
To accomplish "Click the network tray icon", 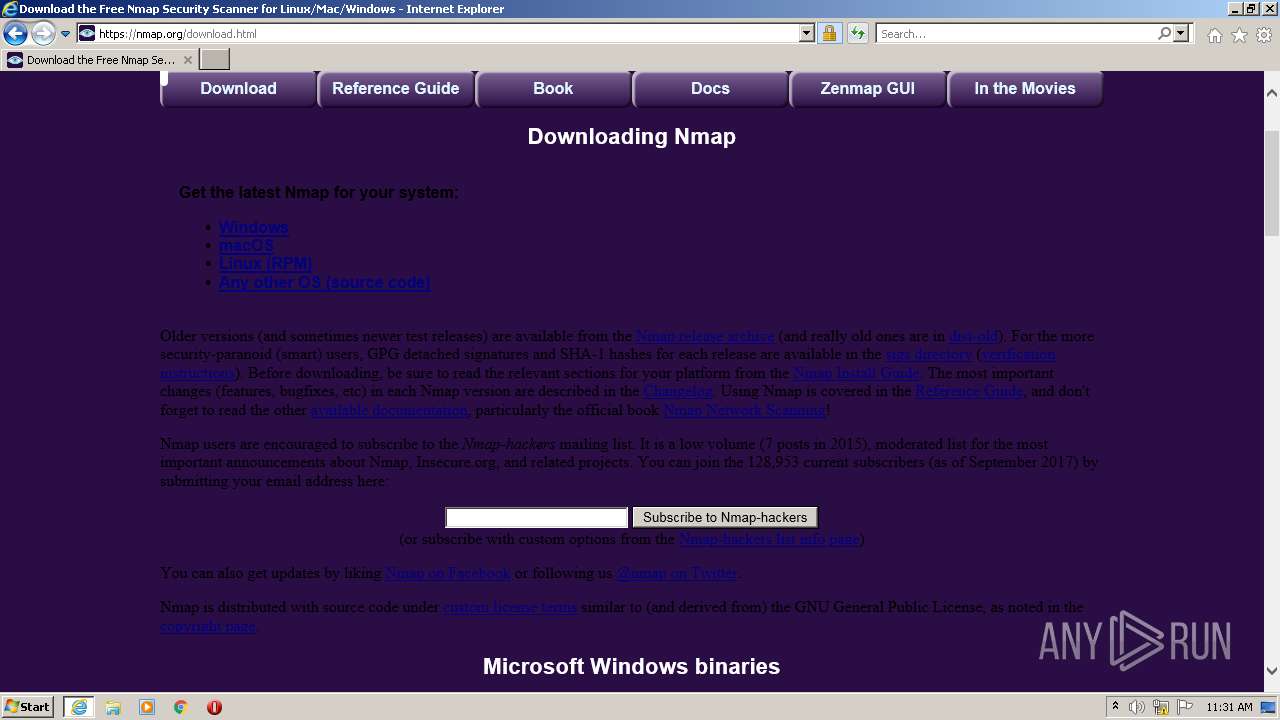I will pyautogui.click(x=1161, y=707).
